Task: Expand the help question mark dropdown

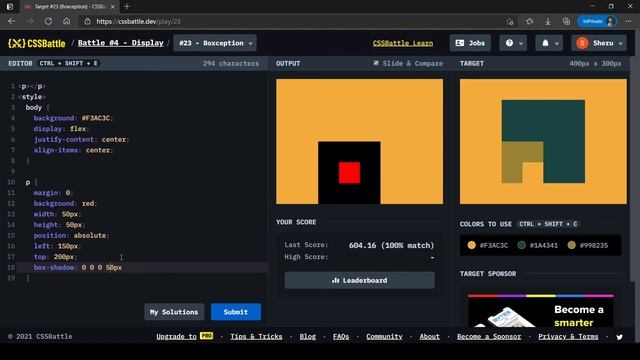Action: point(513,43)
